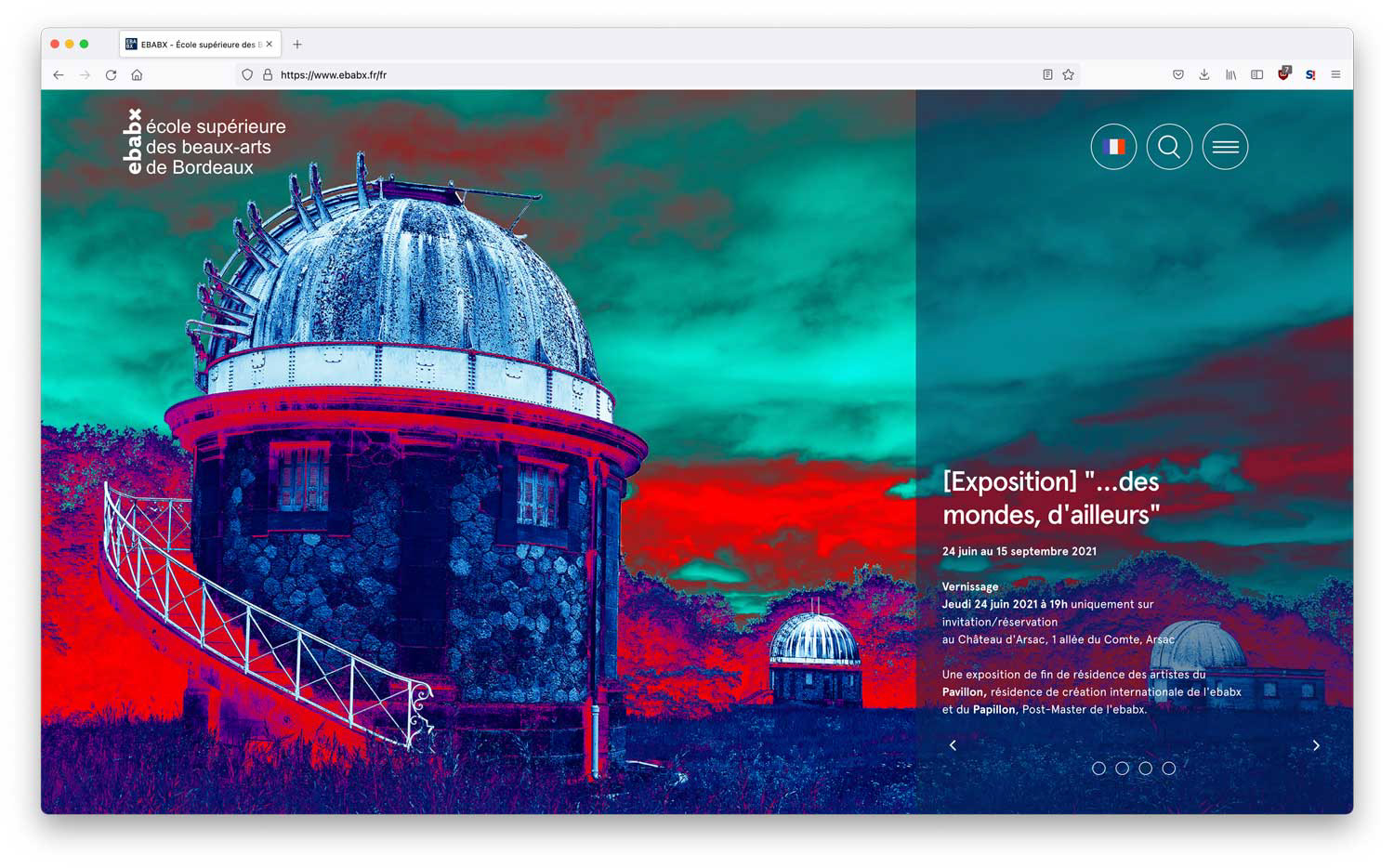The width and height of the screenshot is (1394, 868).
Task: Click the browser back arrow
Action: pyautogui.click(x=59, y=75)
